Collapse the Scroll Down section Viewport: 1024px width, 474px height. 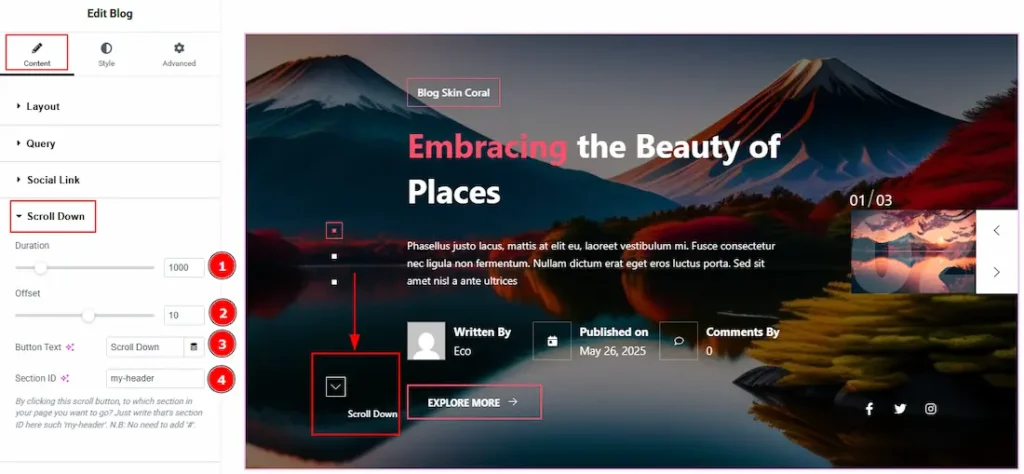55,216
